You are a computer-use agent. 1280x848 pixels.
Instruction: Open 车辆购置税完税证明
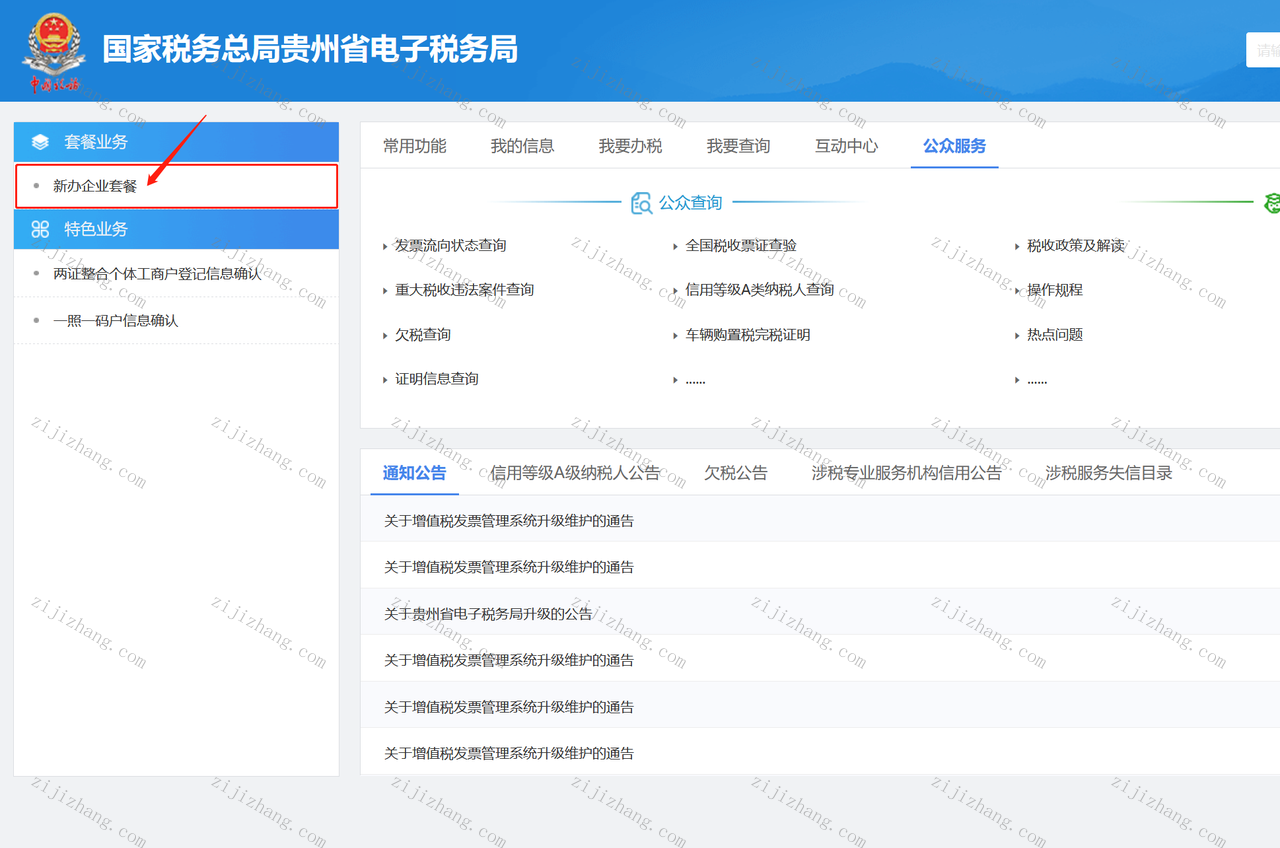point(748,335)
